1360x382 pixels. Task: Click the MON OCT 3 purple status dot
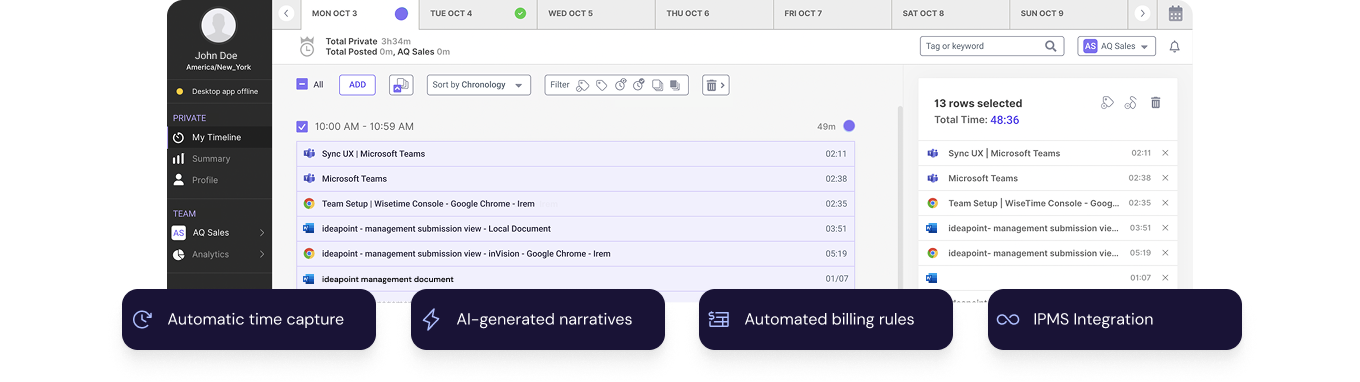(x=401, y=14)
